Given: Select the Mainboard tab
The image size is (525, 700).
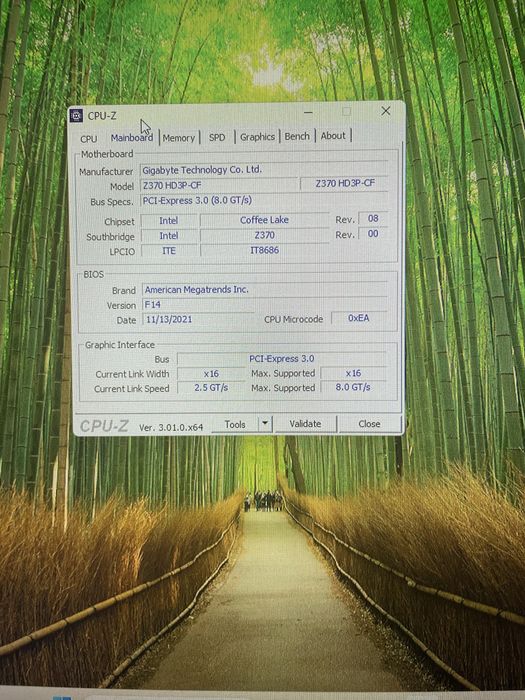Looking at the screenshot, I should click(x=132, y=138).
